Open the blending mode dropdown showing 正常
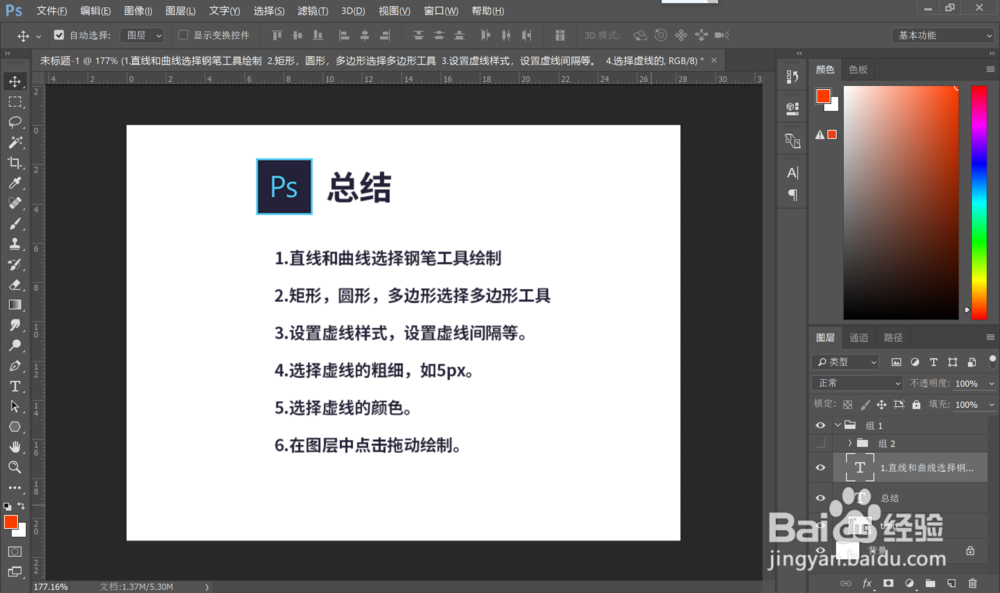Image resolution: width=1000 pixels, height=593 pixels. coord(857,382)
